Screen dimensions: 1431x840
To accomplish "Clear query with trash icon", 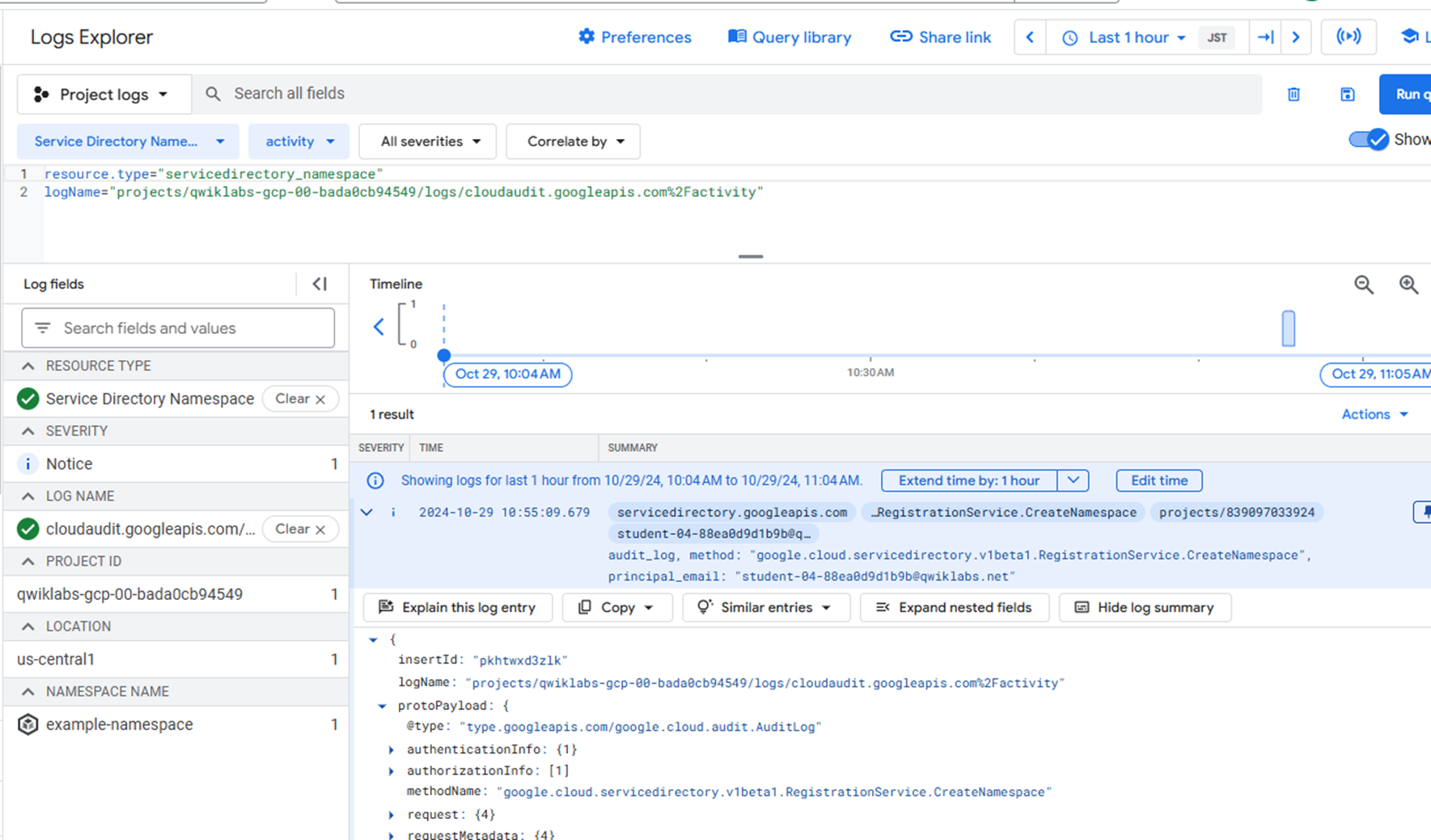I will (1293, 95).
